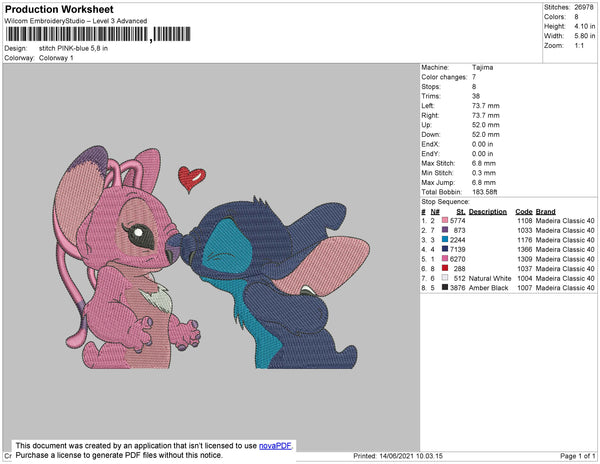600x464 pixels.
Task: Select the teal 2244 color swatch
Action: [x=445, y=239]
